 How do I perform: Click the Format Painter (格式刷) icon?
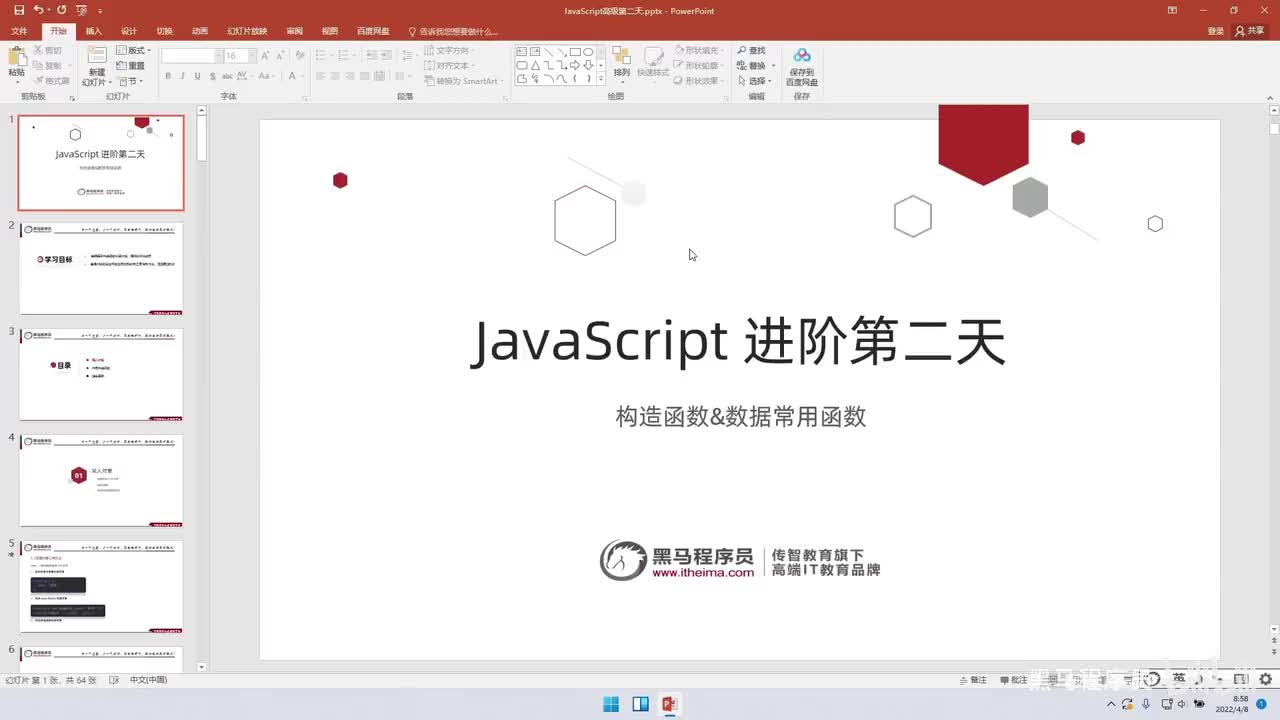(38, 81)
